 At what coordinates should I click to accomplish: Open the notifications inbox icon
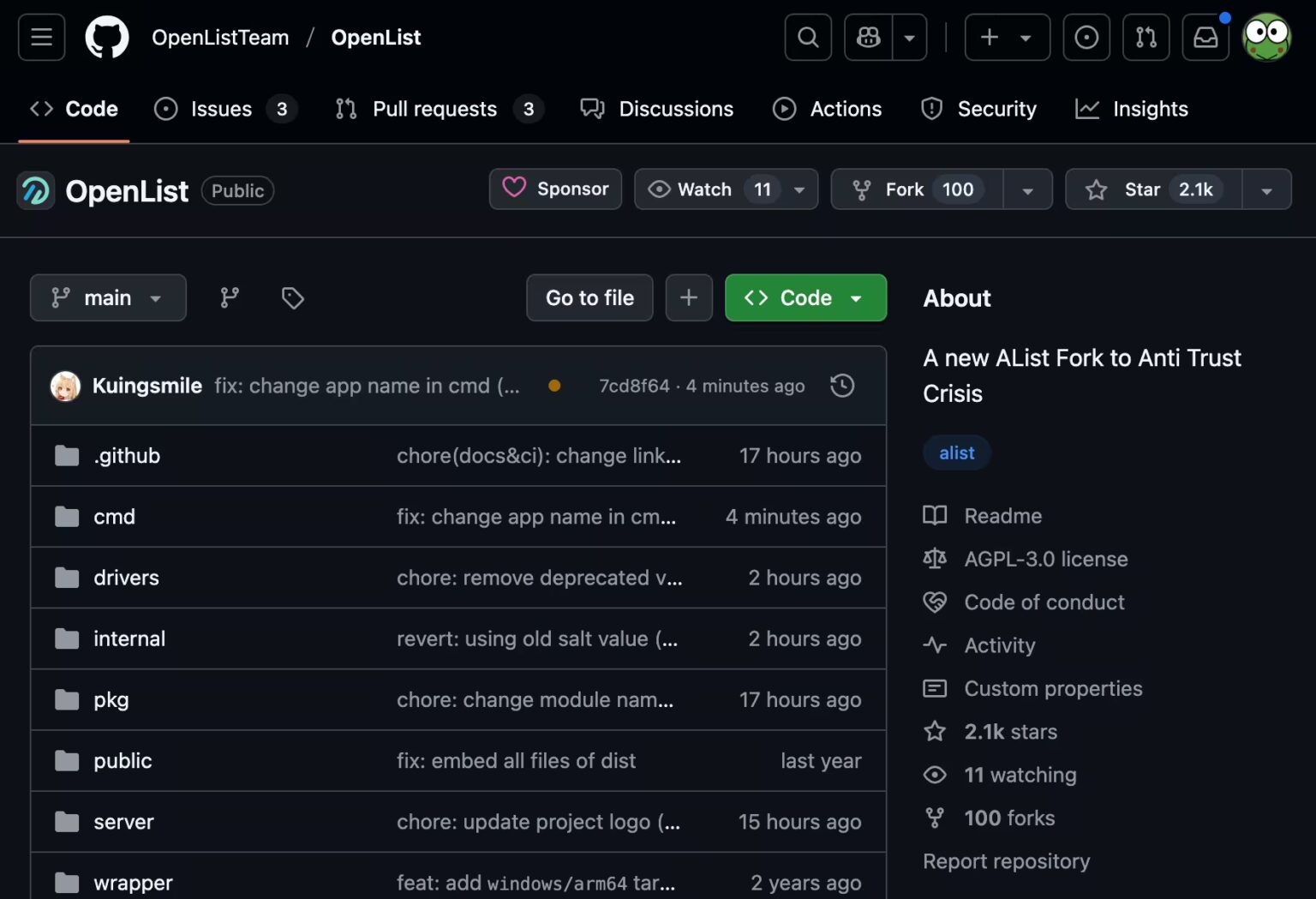coord(1205,38)
